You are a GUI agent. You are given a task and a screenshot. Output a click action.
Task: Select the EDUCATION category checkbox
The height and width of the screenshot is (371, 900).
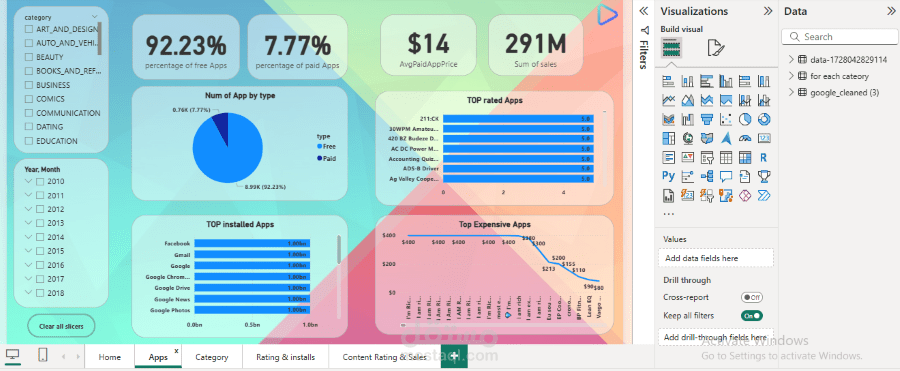(x=28, y=141)
